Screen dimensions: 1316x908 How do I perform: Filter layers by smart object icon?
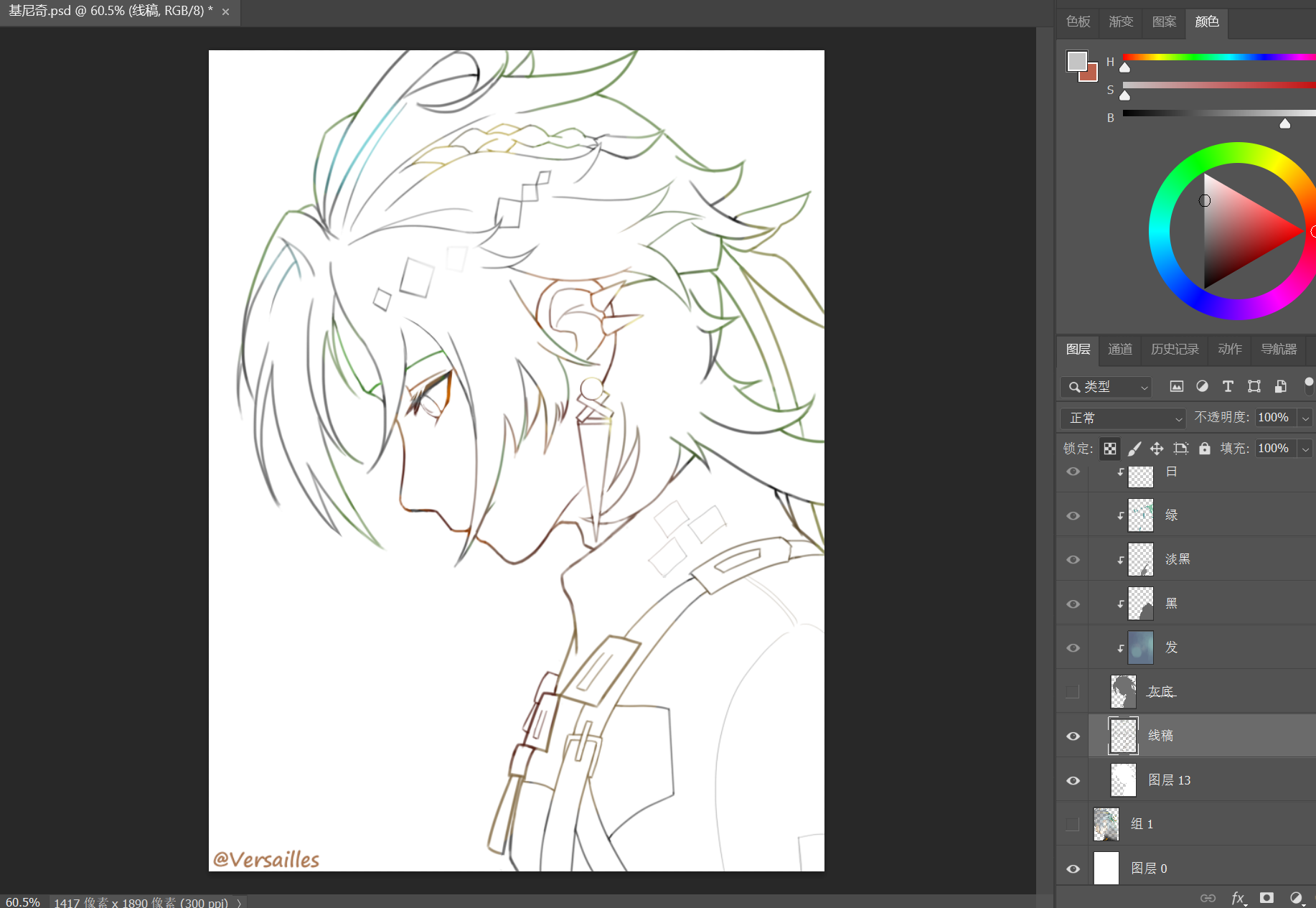[1280, 386]
